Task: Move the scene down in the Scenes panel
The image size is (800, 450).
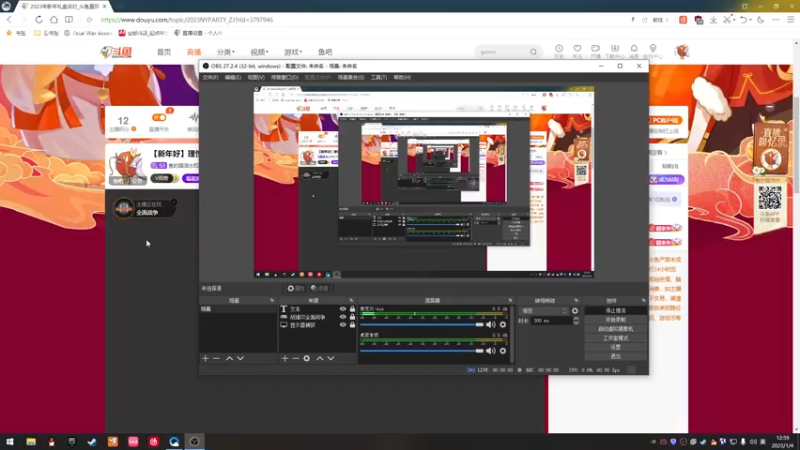Action: pos(240,359)
